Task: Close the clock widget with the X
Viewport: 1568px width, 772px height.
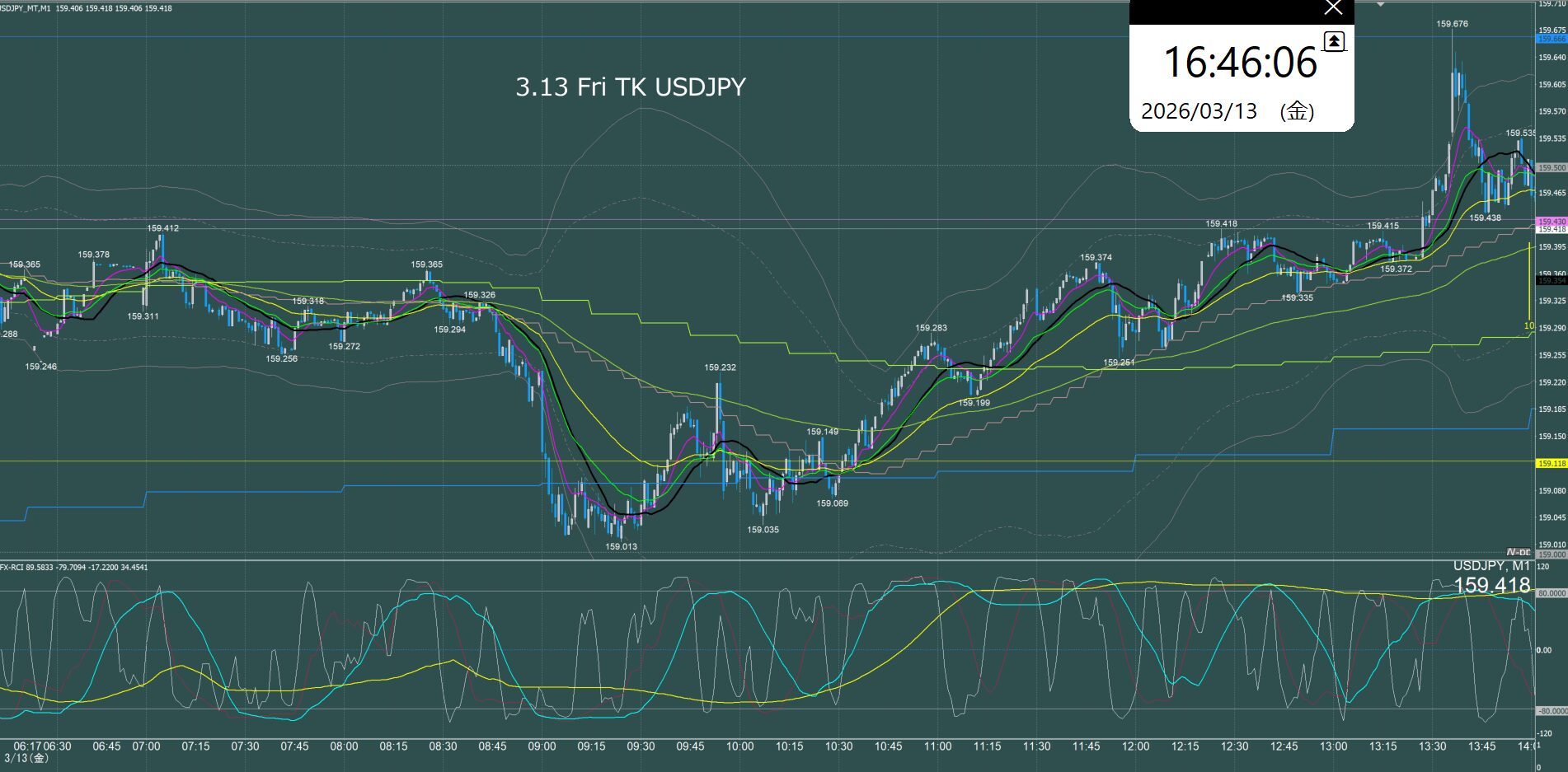Action: pos(1333,9)
